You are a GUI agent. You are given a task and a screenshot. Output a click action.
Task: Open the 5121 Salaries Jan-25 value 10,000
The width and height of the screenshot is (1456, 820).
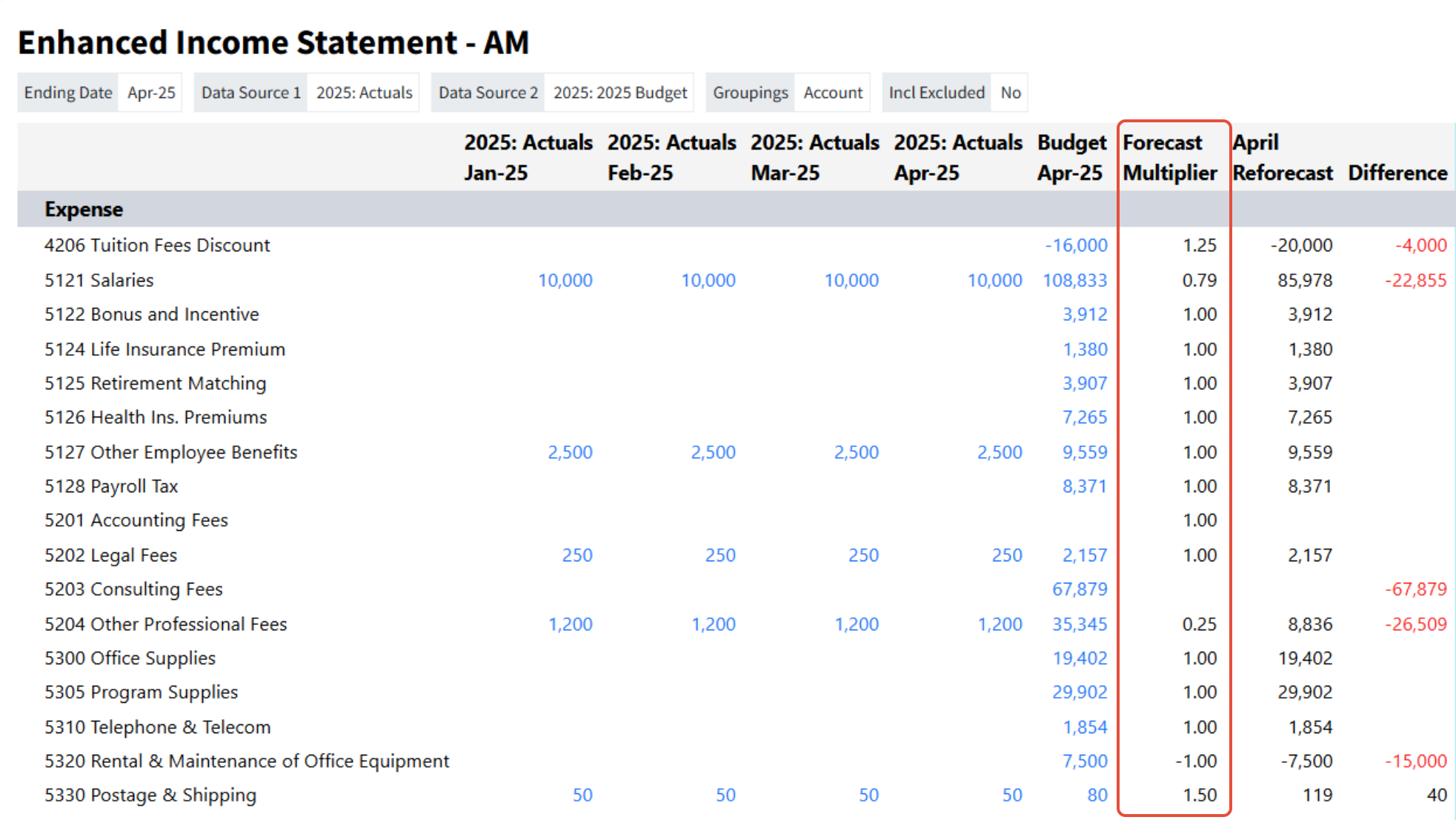pyautogui.click(x=565, y=280)
